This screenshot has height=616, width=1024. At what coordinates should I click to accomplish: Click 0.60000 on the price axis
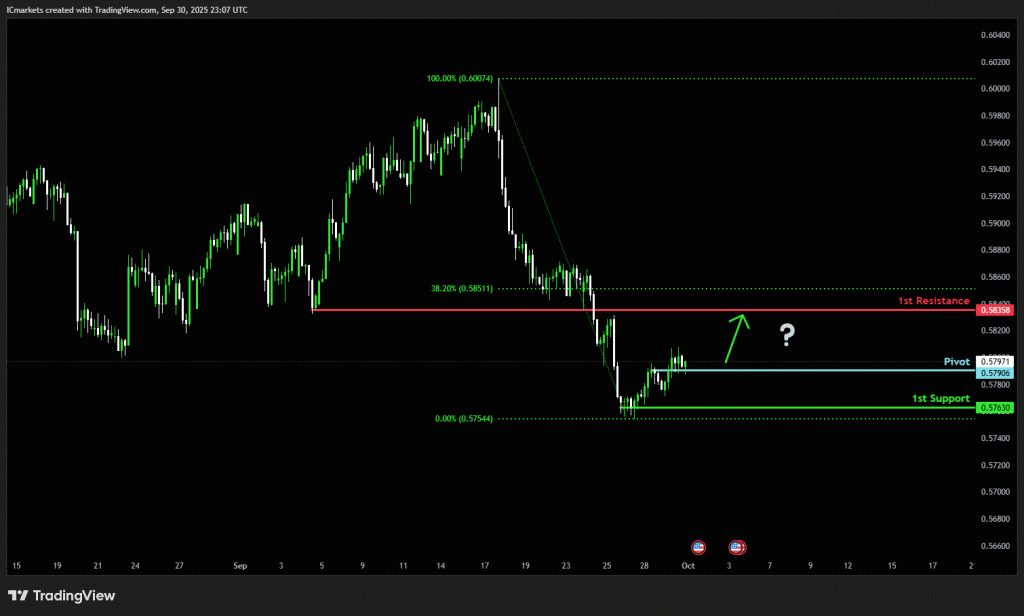click(x=995, y=88)
